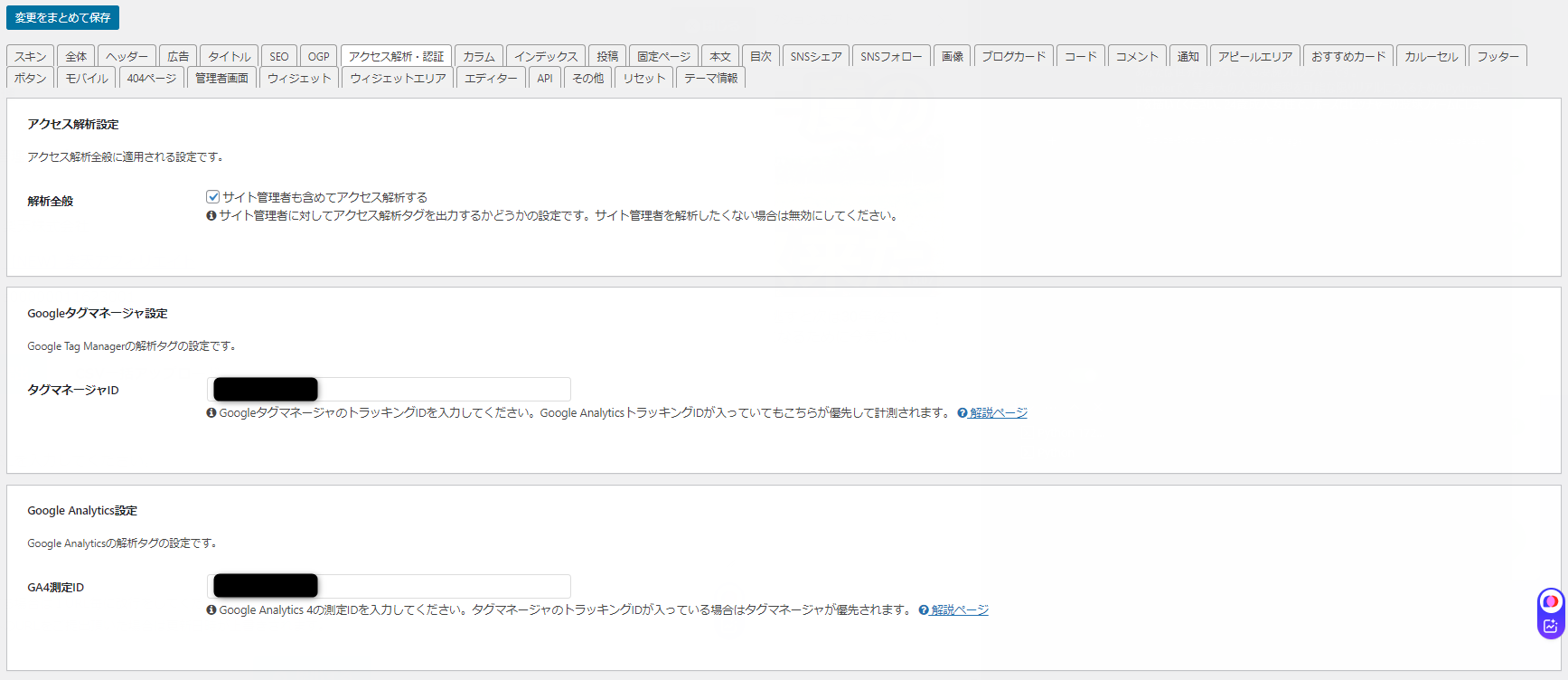Select the アピールエリア tab
The width and height of the screenshot is (1568, 680).
tap(1255, 56)
